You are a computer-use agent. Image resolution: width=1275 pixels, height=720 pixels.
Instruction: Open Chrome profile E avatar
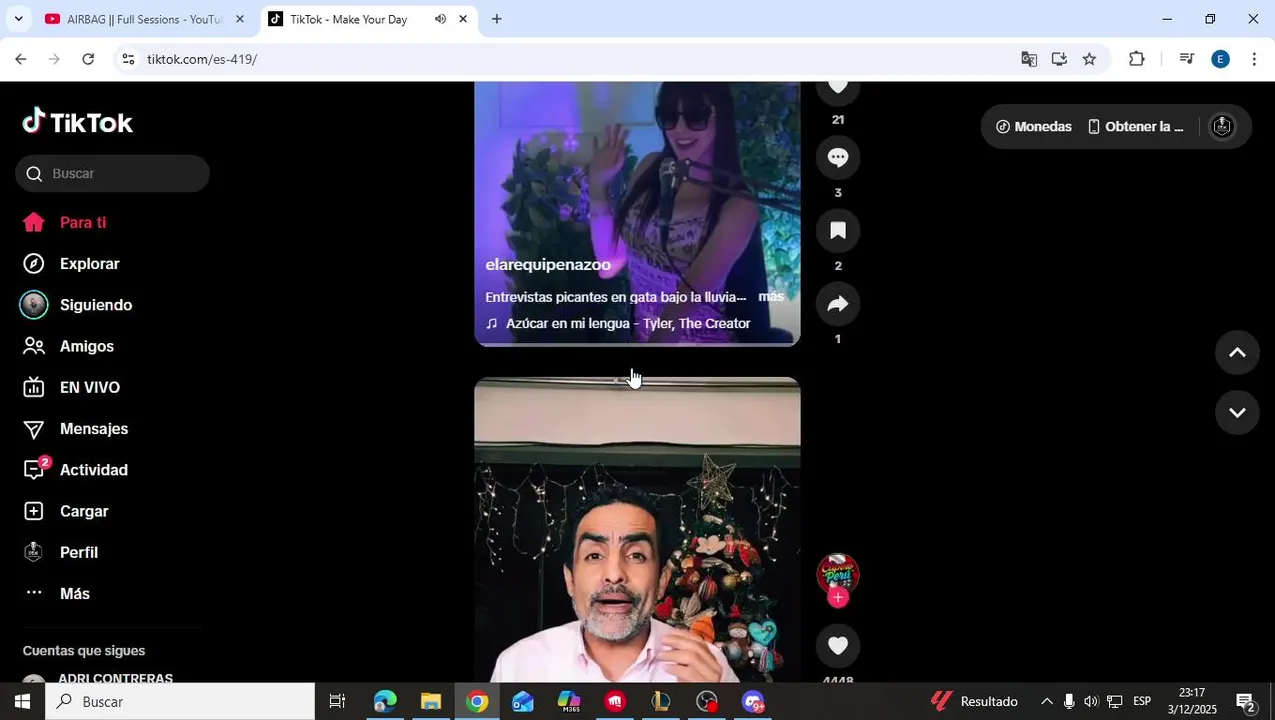tap(1220, 59)
